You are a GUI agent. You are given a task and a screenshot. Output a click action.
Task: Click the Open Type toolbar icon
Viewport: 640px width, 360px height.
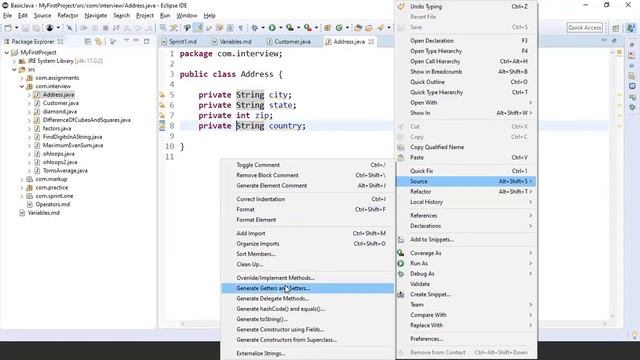pyautogui.click(x=358, y=28)
